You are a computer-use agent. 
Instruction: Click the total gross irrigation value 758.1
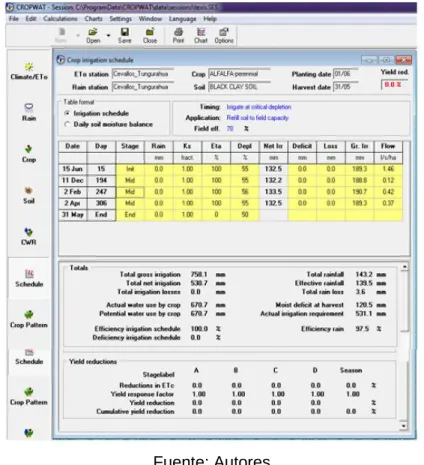click(199, 274)
